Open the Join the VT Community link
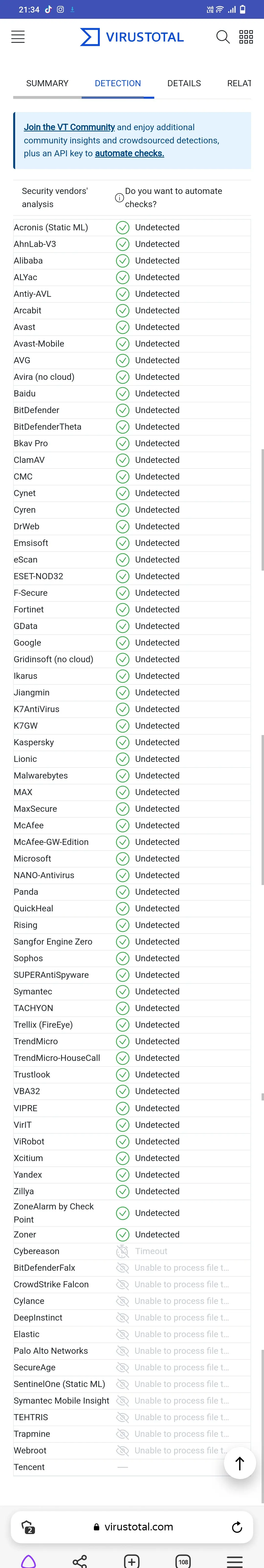 [69, 127]
